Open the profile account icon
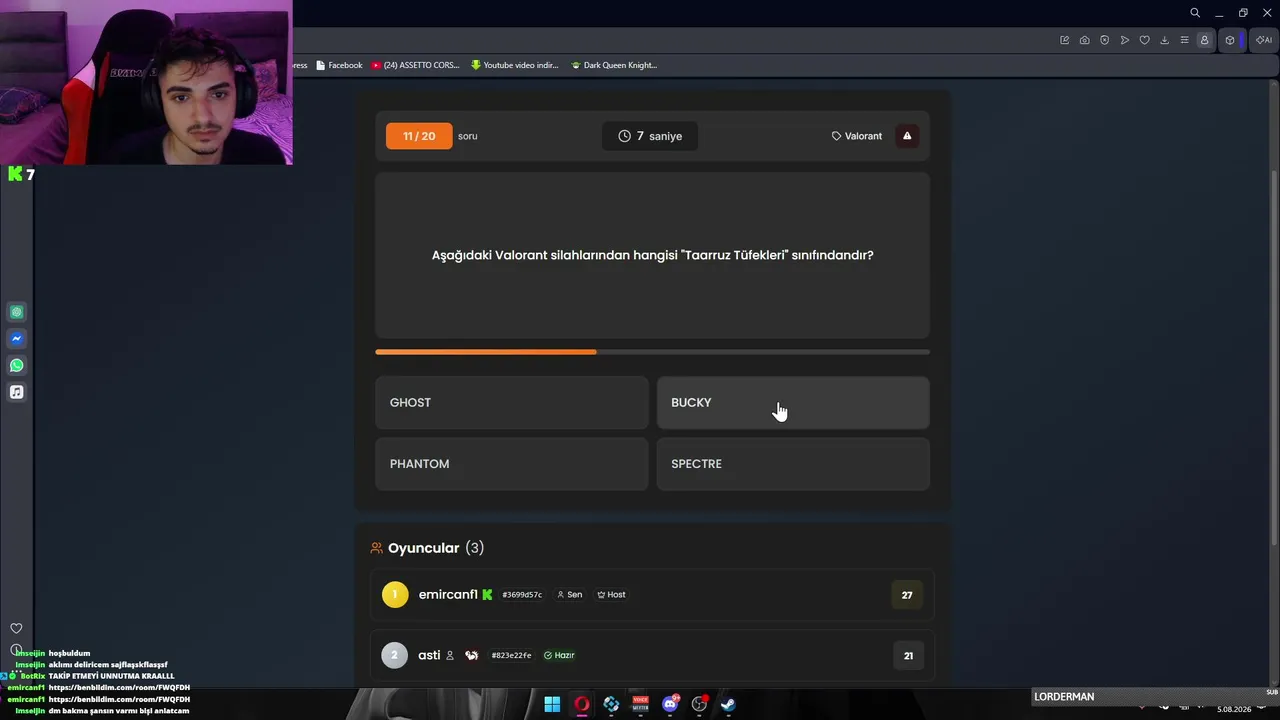Image resolution: width=1280 pixels, height=720 pixels. click(1204, 40)
